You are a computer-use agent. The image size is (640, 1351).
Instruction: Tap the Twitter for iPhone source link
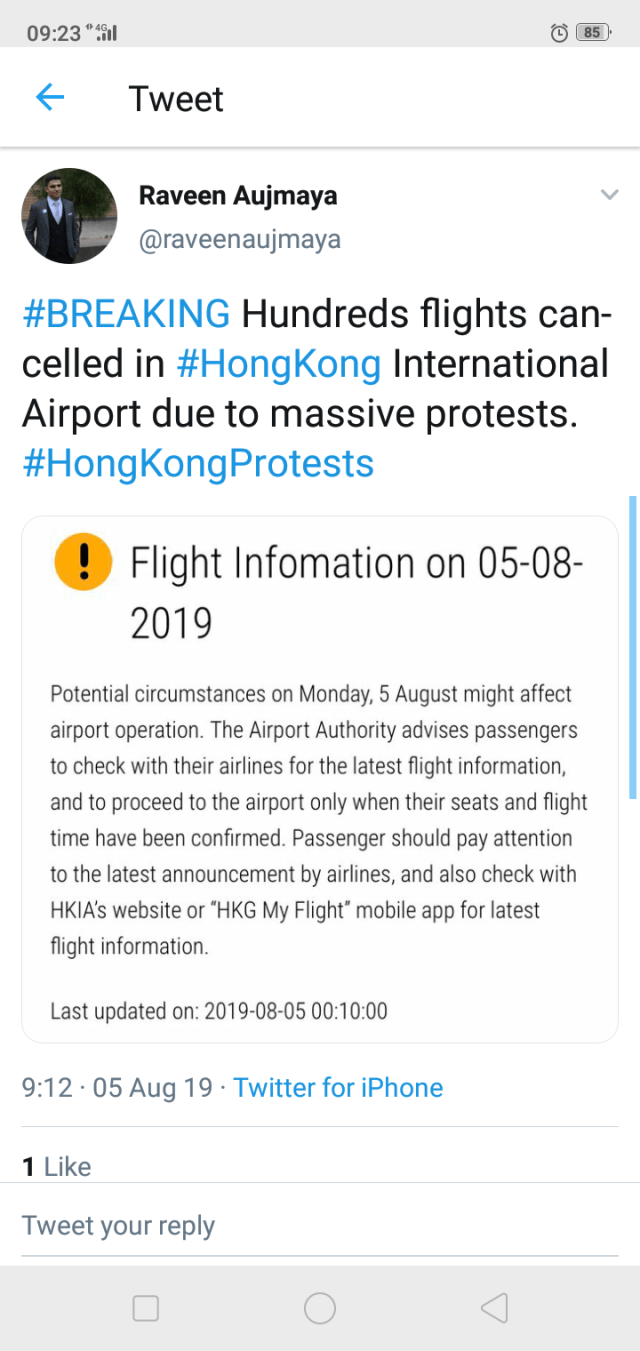338,1088
